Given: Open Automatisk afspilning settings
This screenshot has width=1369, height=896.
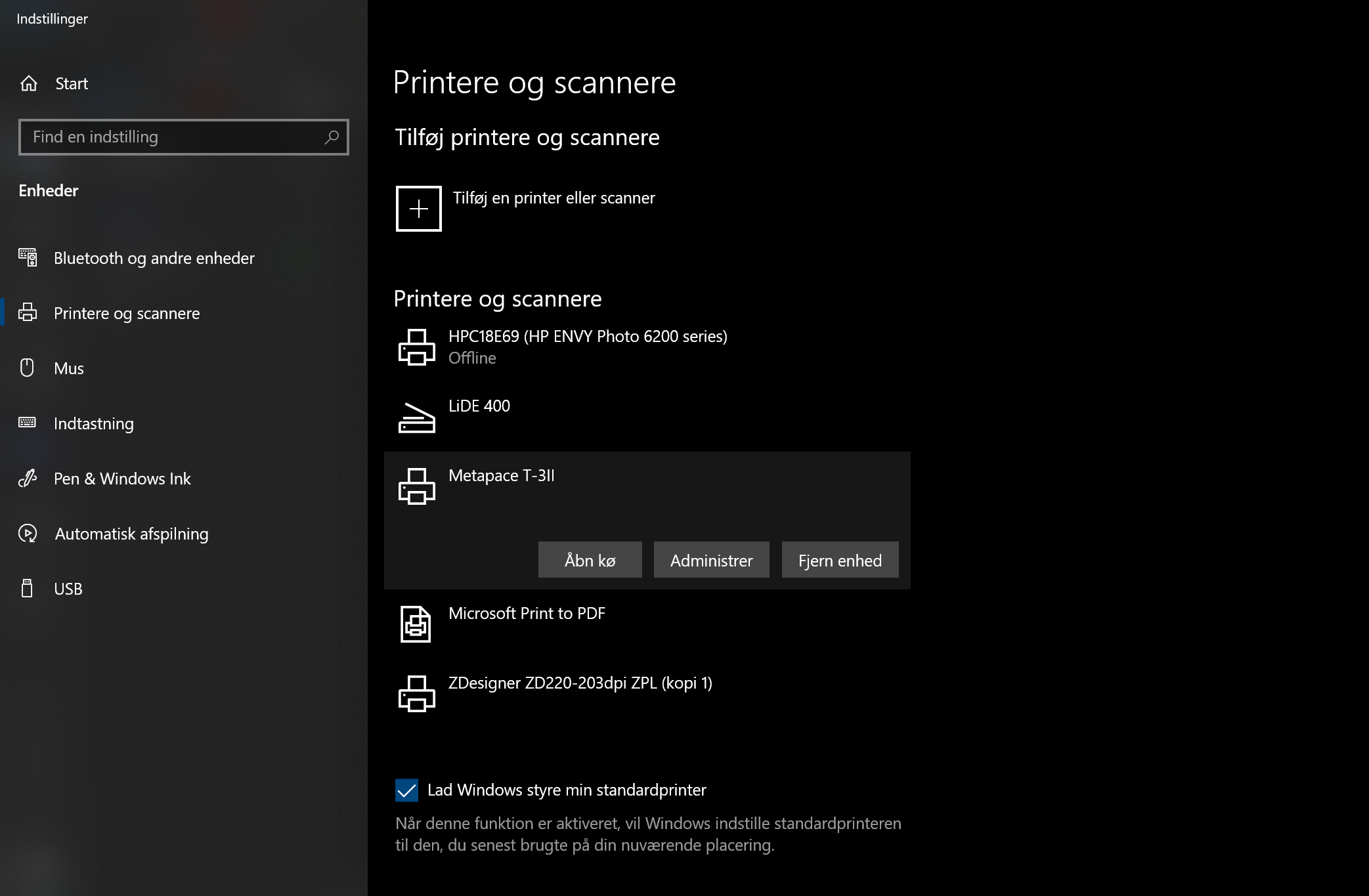Looking at the screenshot, I should 184,534.
